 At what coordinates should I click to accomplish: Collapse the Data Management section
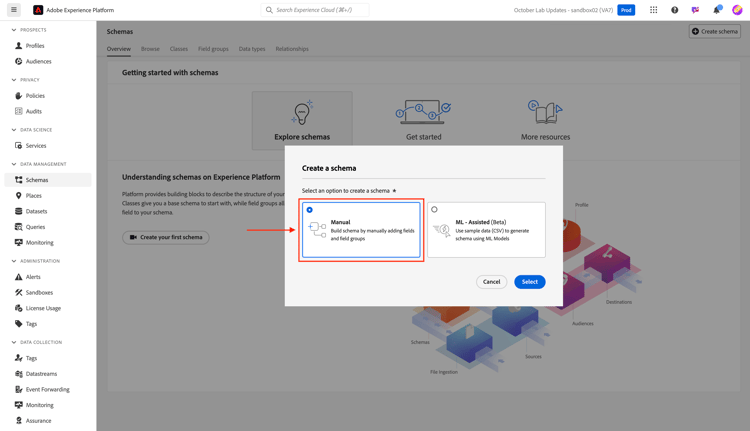coord(14,164)
